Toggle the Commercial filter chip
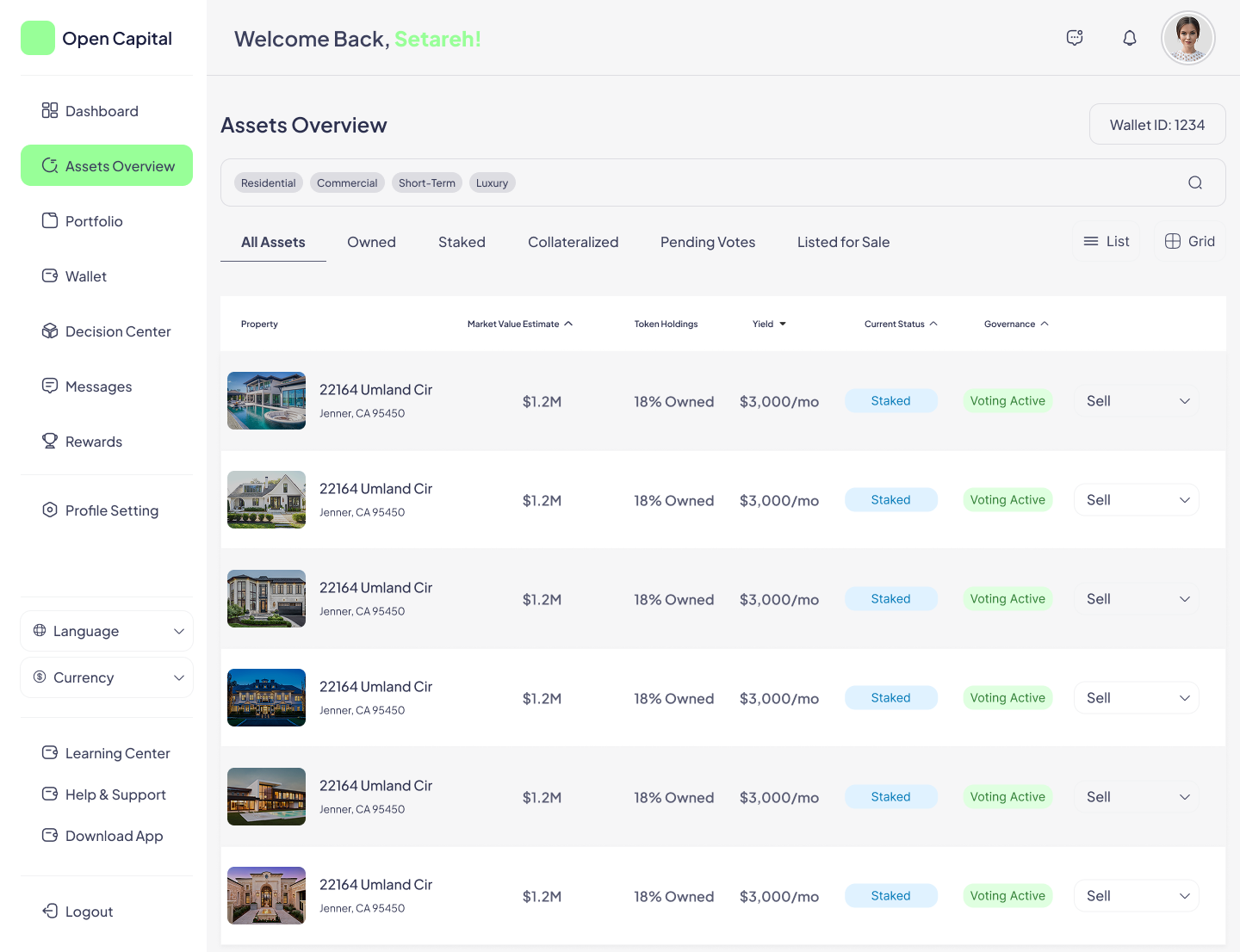The image size is (1240, 952). [x=347, y=182]
